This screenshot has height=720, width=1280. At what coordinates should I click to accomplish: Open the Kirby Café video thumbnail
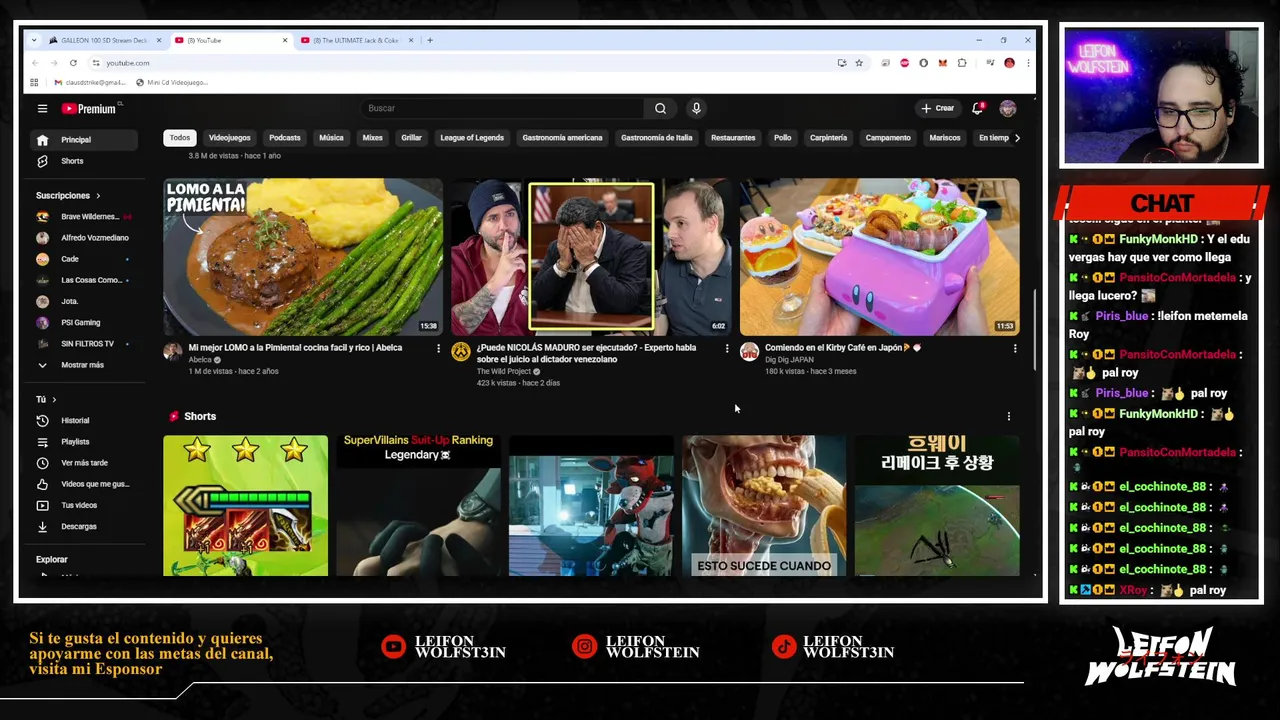click(x=879, y=257)
